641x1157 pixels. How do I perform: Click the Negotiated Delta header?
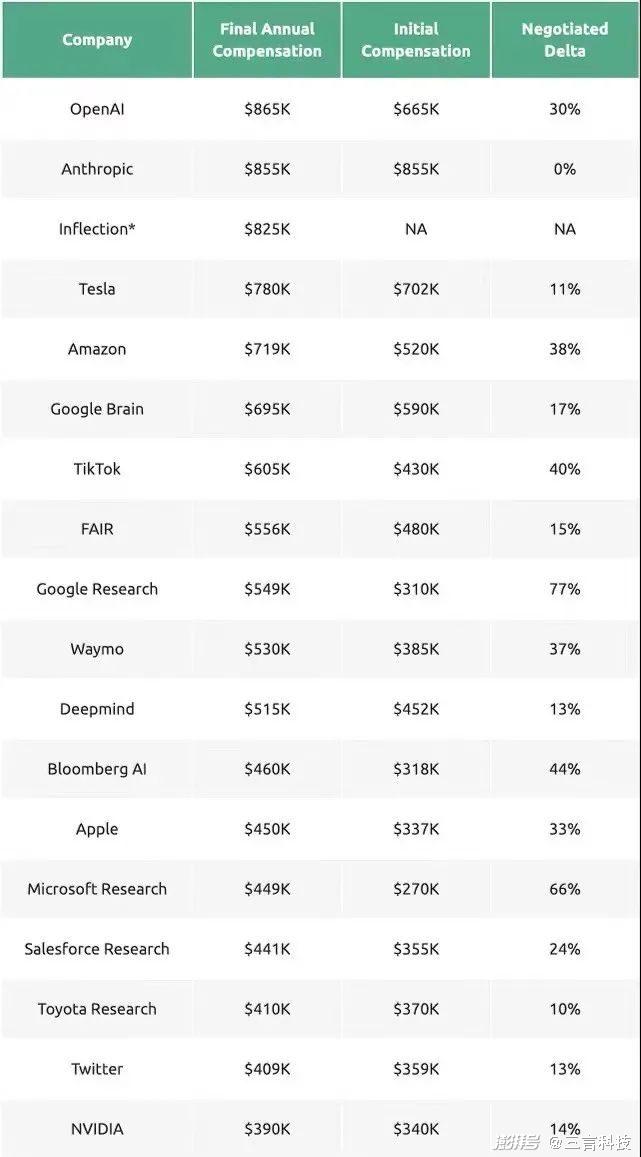565,40
